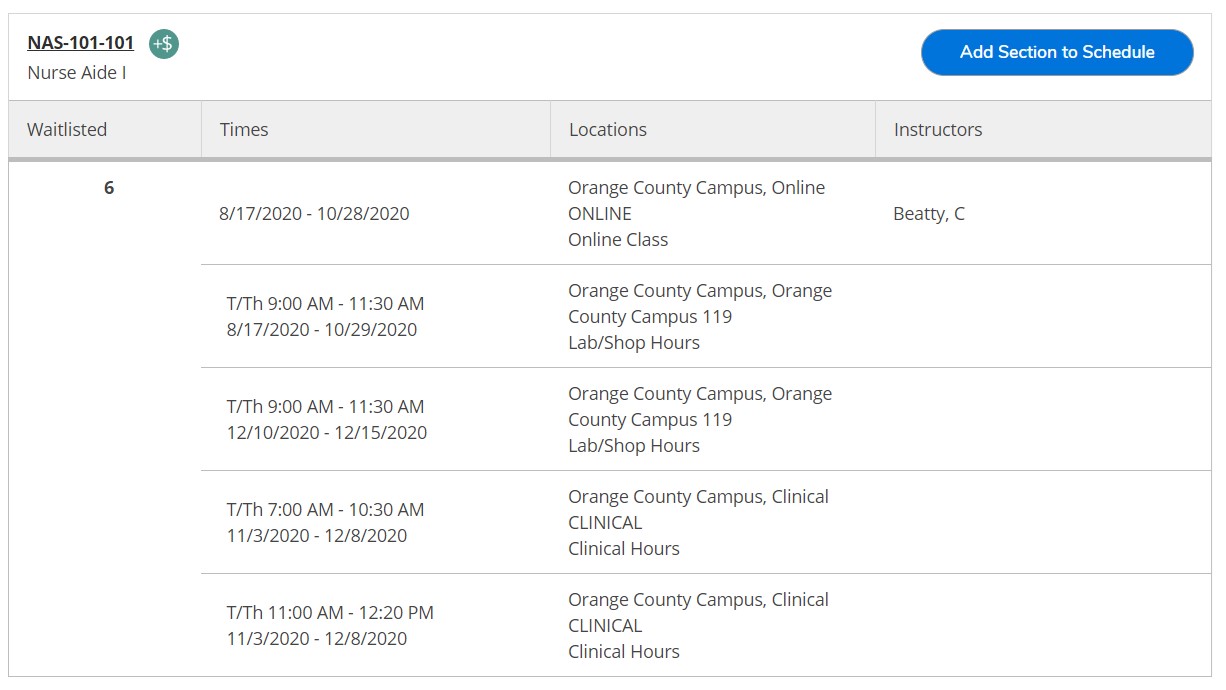Click the T/Th 7:00 AM - 10:30 AM time
The width and height of the screenshot is (1226, 690).
(325, 509)
